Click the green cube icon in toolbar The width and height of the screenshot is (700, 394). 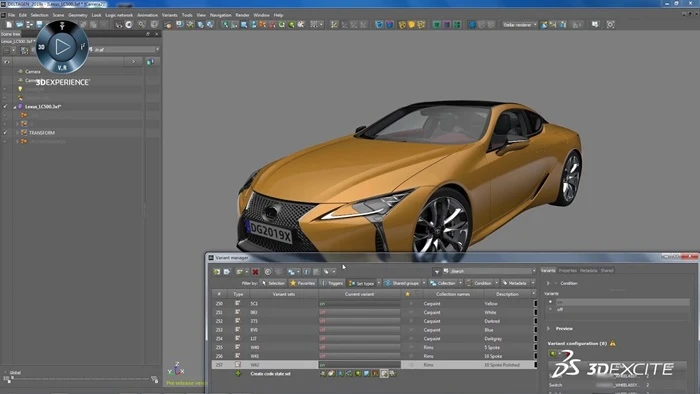[437, 25]
